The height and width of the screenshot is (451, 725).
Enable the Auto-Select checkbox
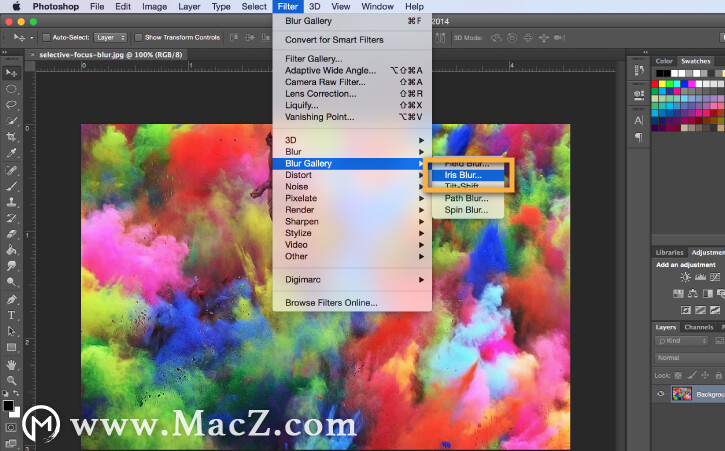point(46,37)
